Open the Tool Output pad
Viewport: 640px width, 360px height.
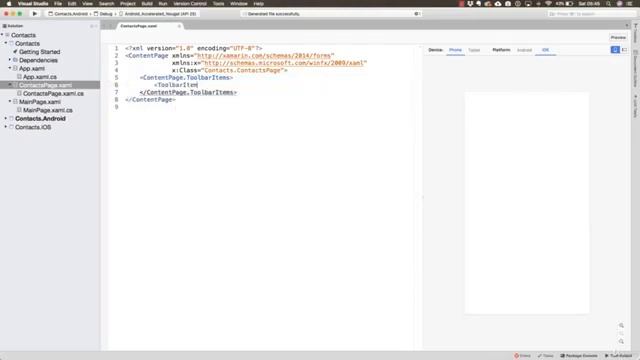(618, 356)
